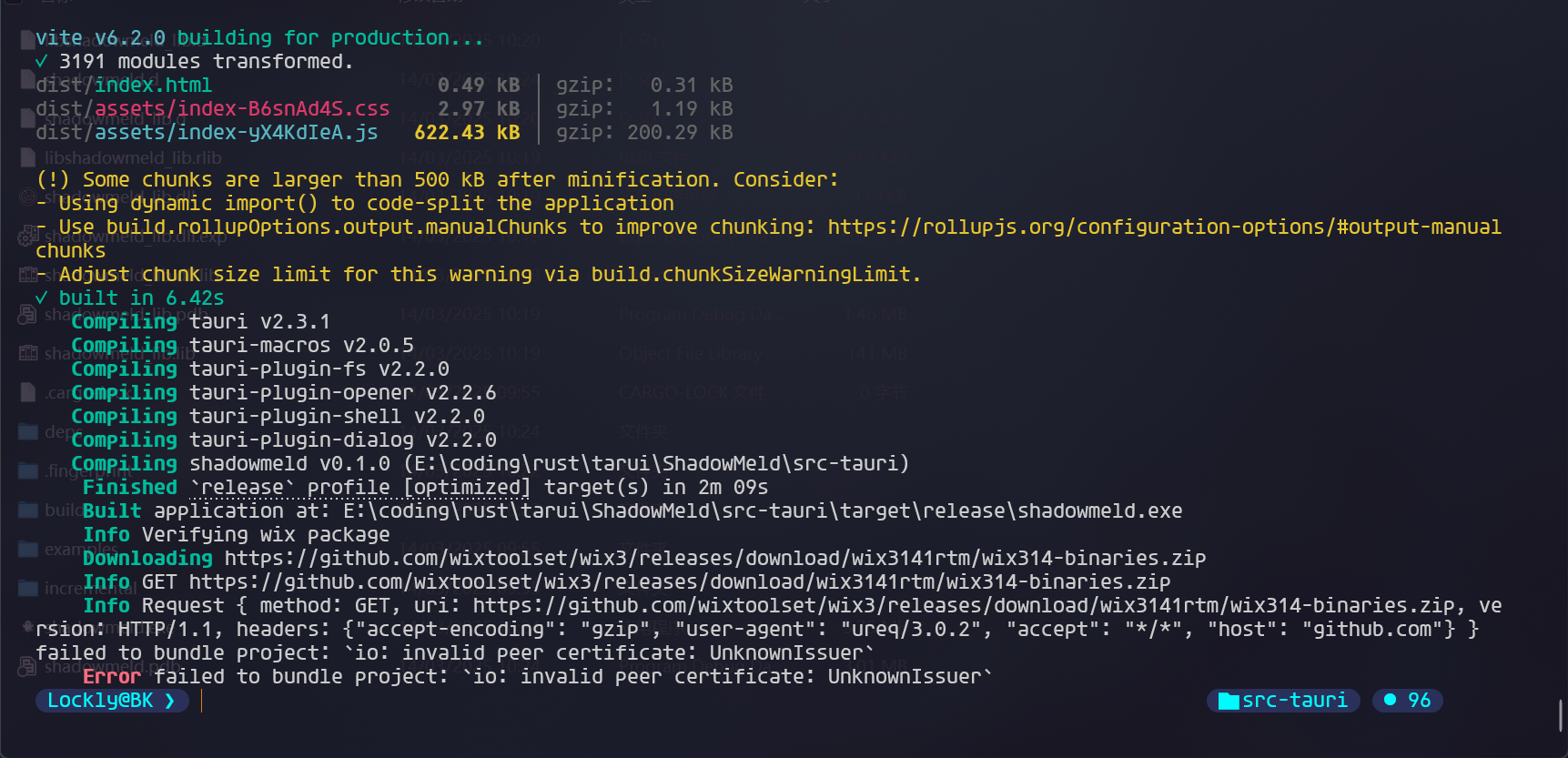Click the (!) warning symbol on chunks message
Viewport: 1568px width, 758px height.
pos(53,179)
